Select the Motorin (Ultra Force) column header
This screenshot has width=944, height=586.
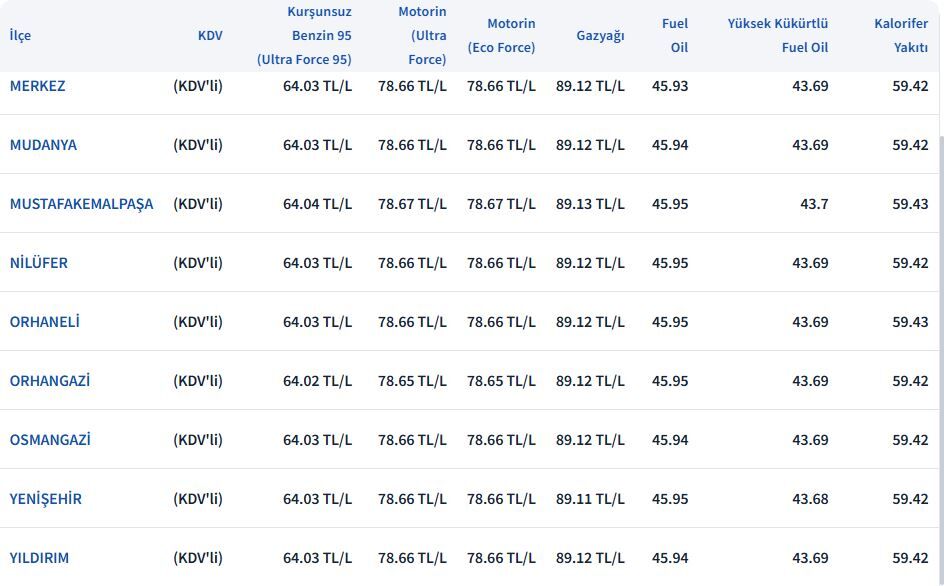[422, 36]
